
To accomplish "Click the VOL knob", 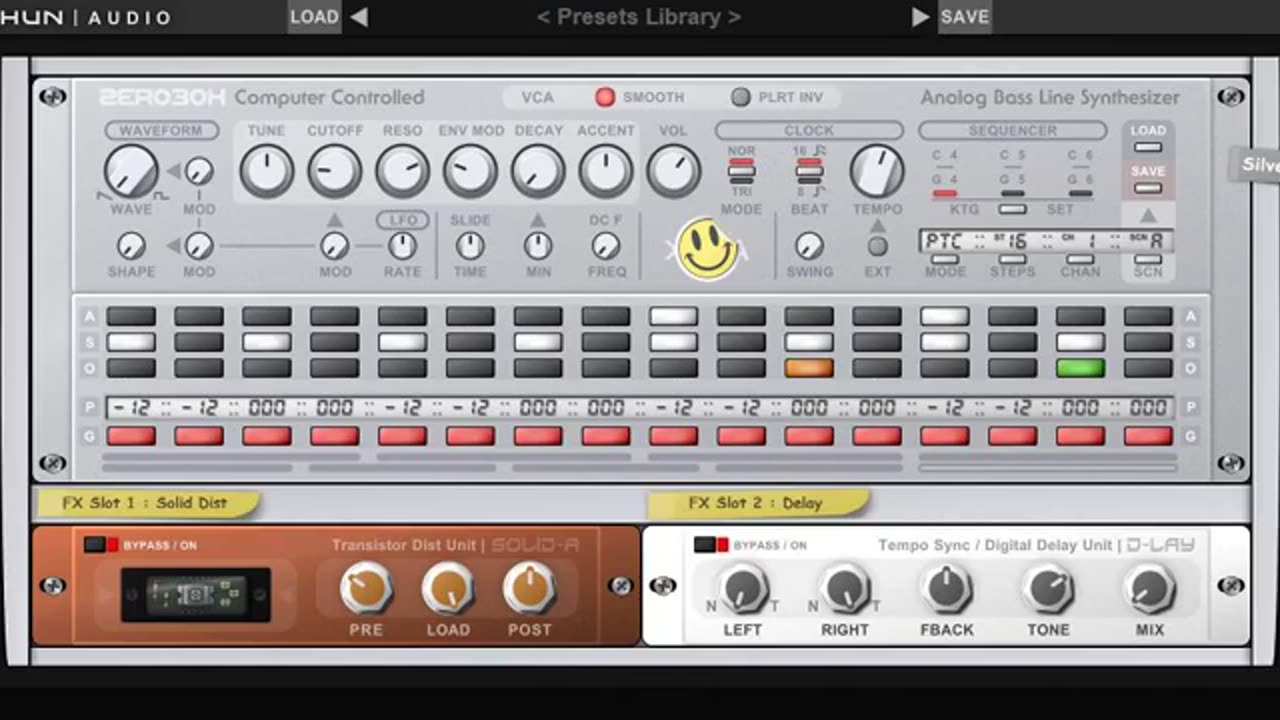I will (x=673, y=171).
